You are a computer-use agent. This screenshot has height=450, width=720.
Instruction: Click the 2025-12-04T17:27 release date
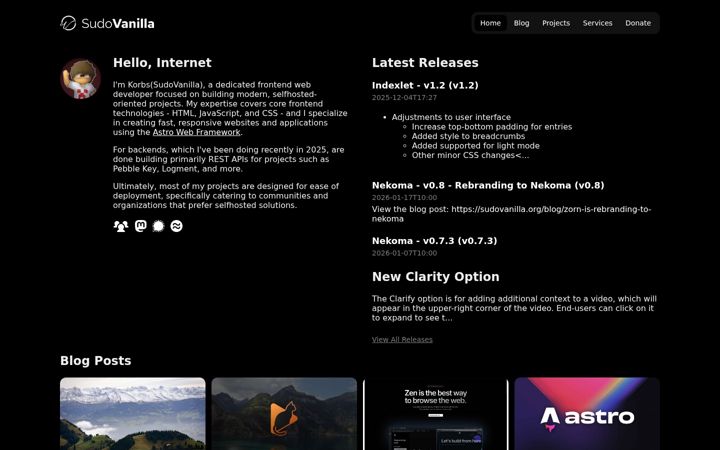[x=405, y=98]
